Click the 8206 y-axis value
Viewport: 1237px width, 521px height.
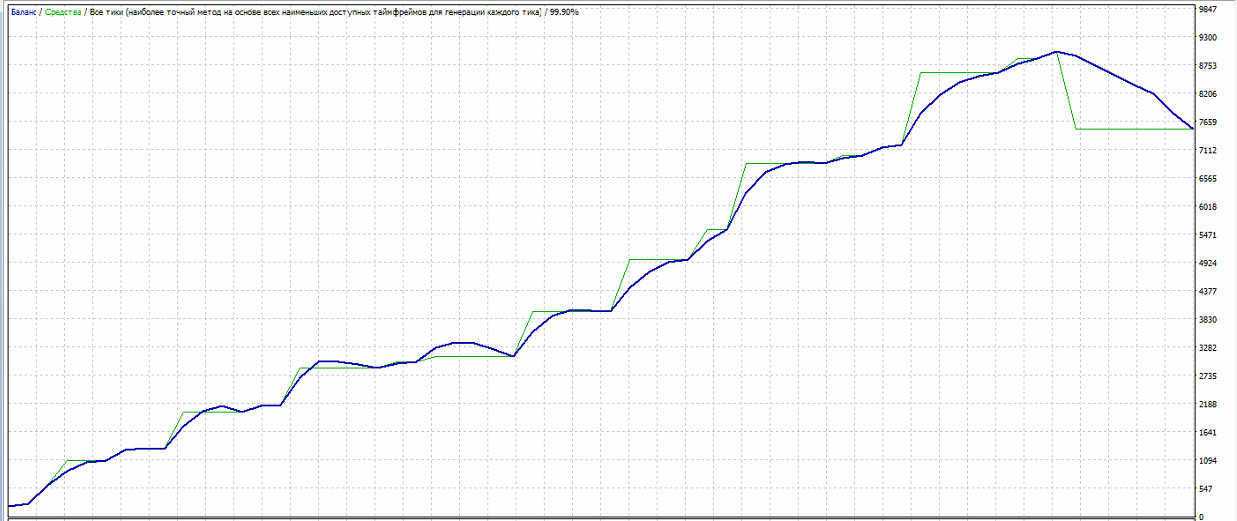point(1207,94)
